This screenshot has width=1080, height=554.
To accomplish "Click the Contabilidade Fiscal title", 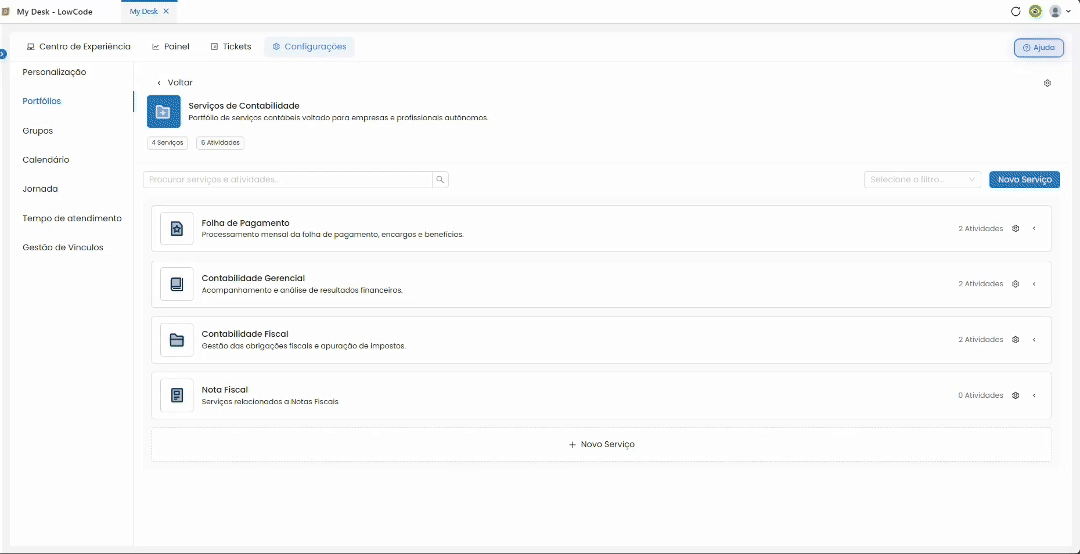I will pyautogui.click(x=245, y=334).
